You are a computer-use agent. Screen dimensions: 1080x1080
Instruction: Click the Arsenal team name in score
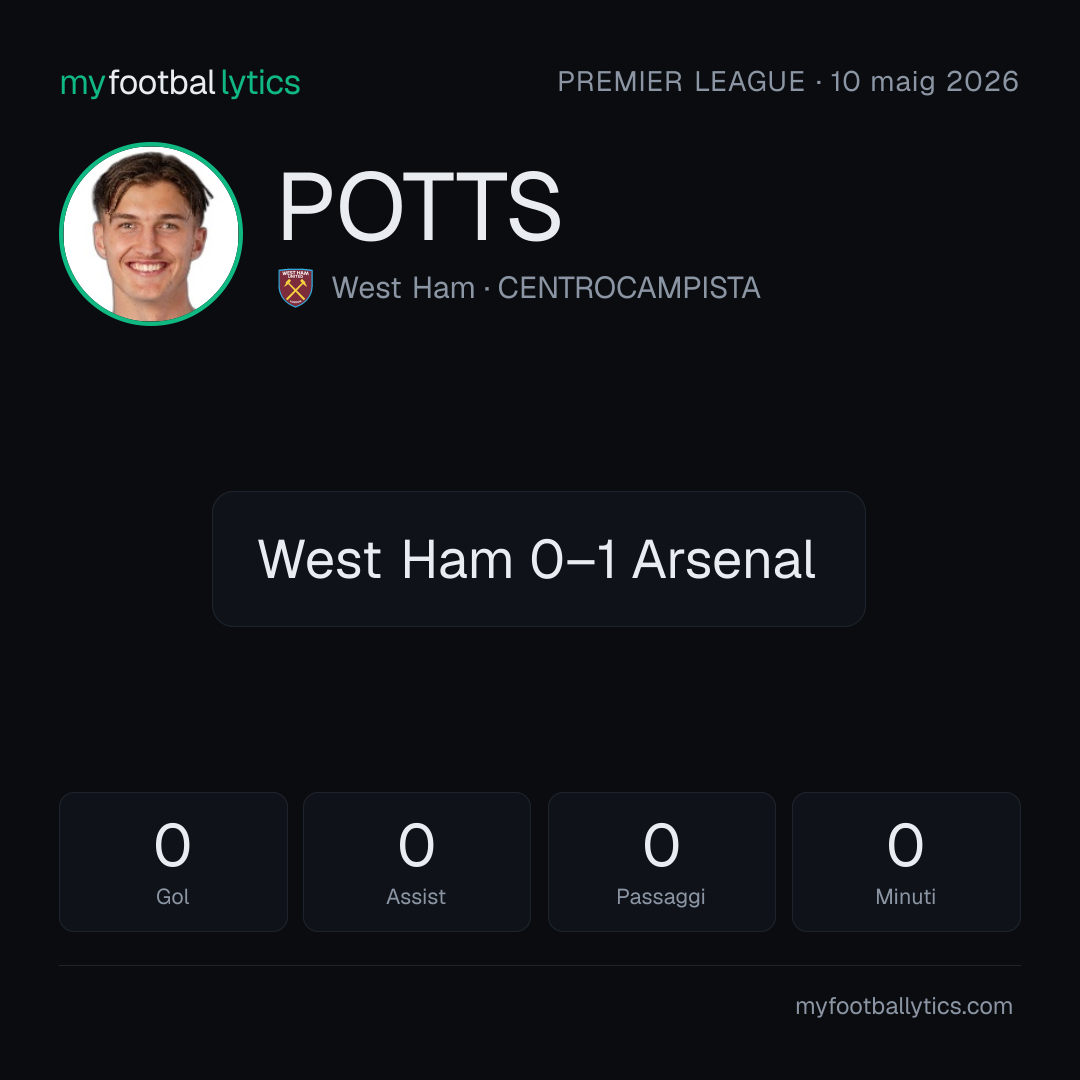(x=723, y=559)
